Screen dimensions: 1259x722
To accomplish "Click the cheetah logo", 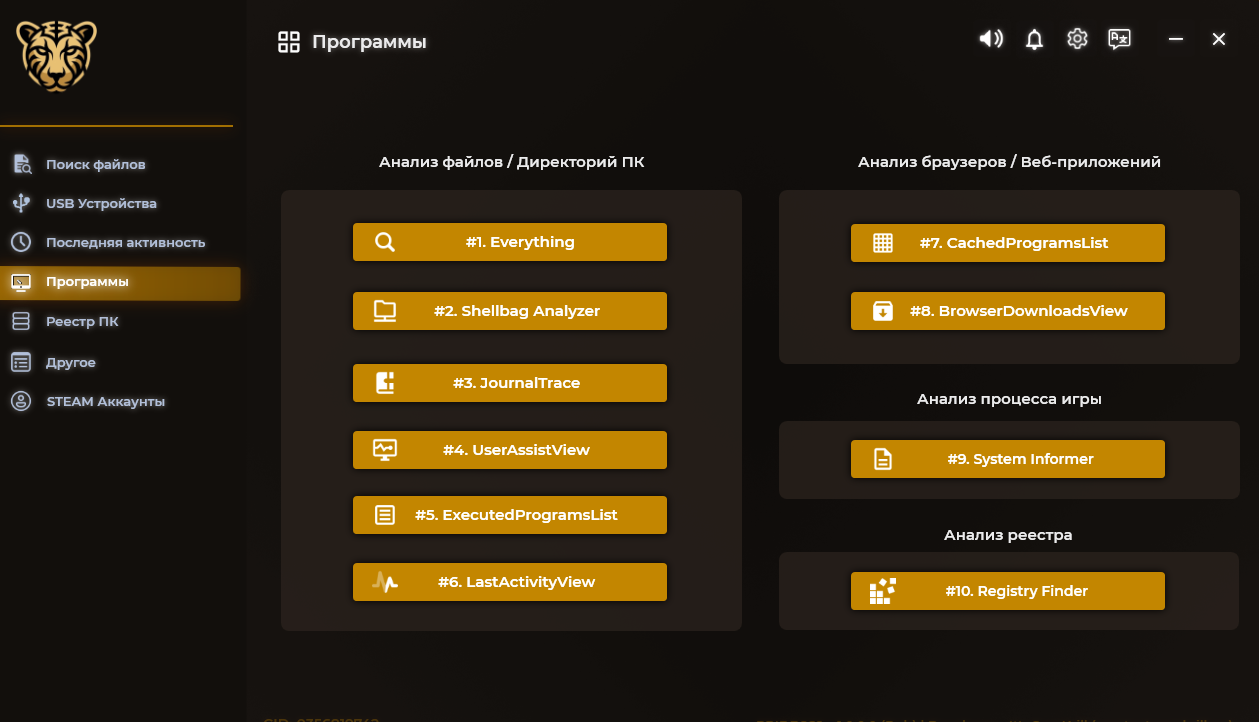I will click(x=56, y=56).
